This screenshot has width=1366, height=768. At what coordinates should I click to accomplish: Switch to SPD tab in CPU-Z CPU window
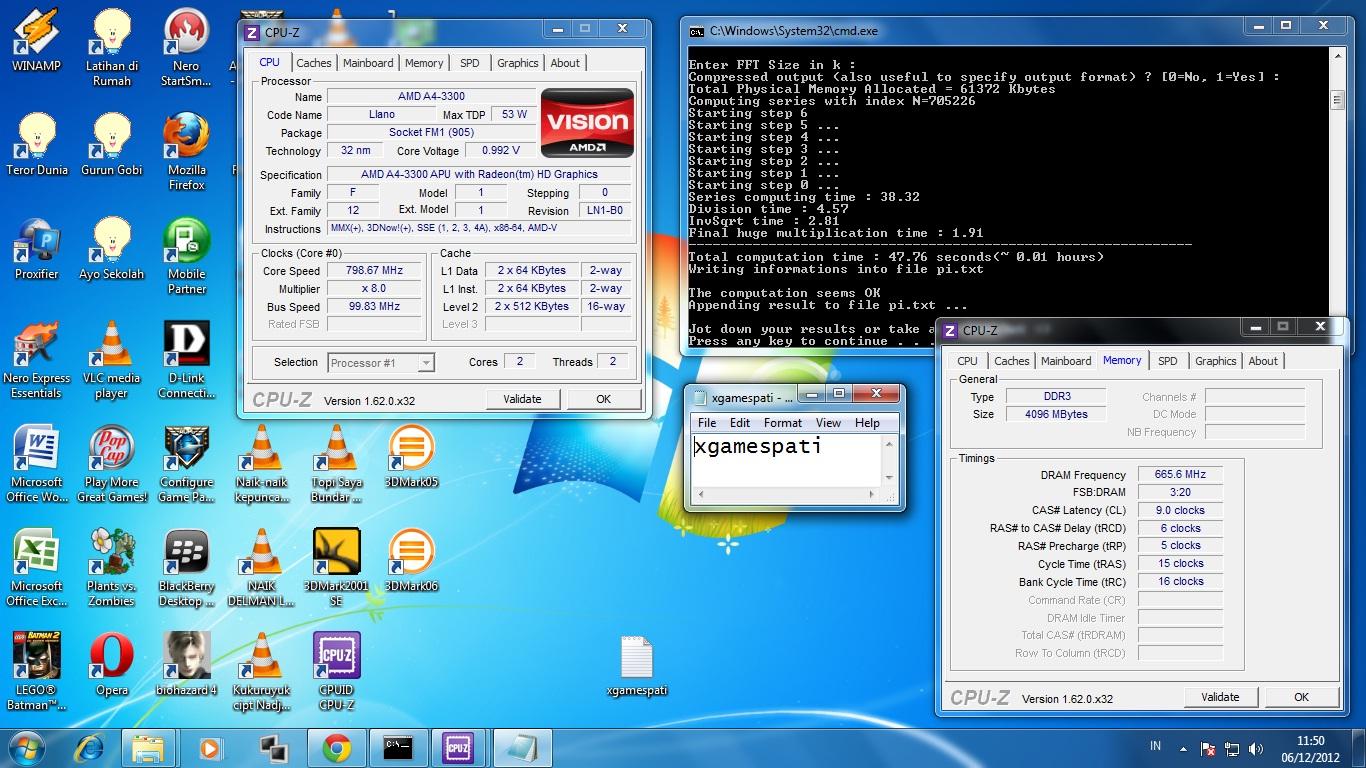click(x=469, y=63)
